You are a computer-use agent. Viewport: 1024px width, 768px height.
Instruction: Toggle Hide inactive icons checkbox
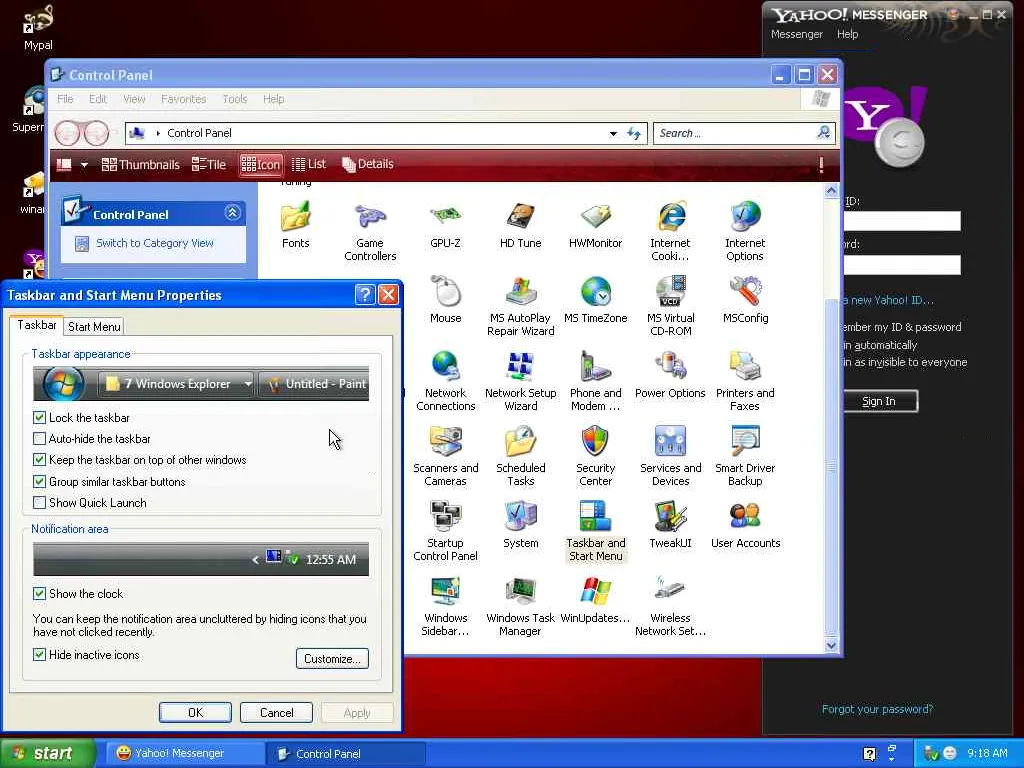click(x=39, y=654)
